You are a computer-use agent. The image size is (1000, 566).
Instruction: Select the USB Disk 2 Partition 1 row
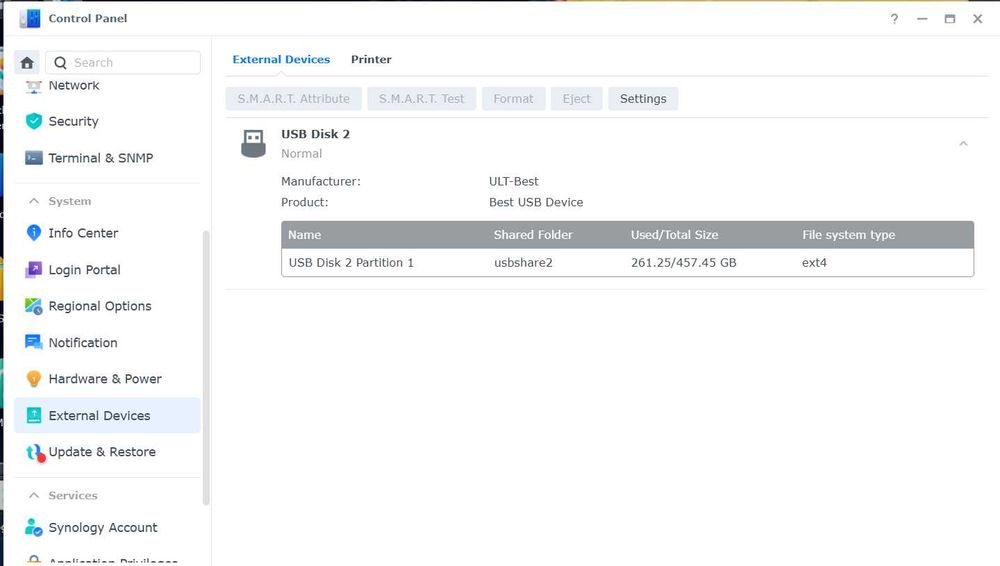[x=628, y=262]
